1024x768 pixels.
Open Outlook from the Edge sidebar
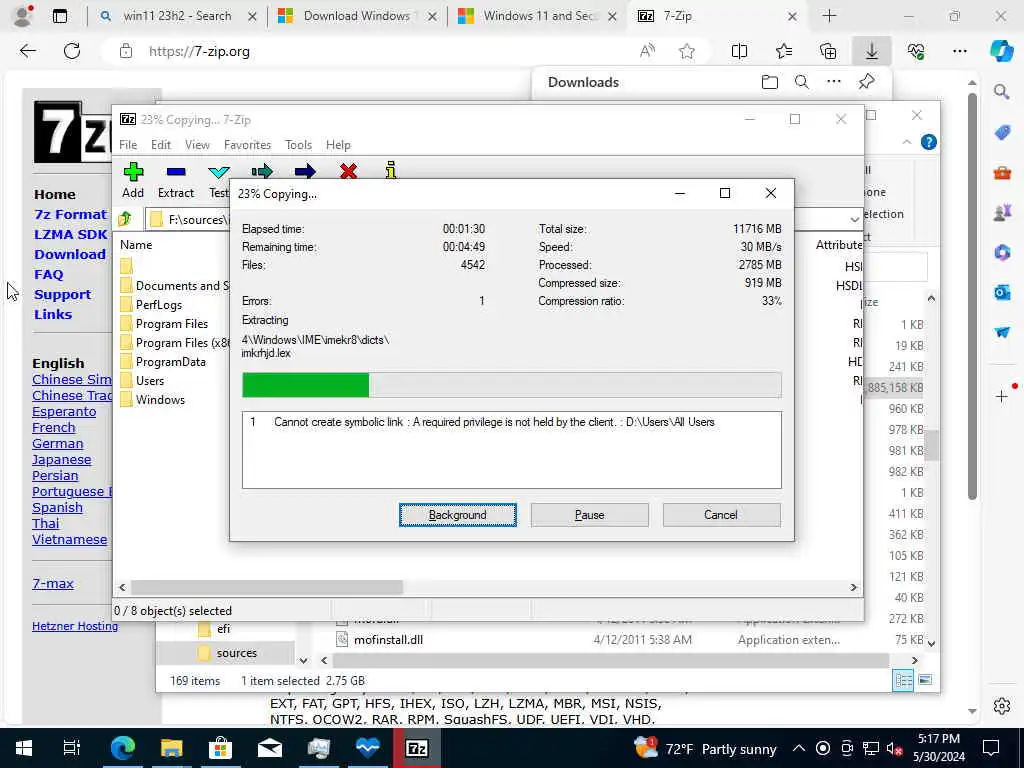tap(1002, 292)
